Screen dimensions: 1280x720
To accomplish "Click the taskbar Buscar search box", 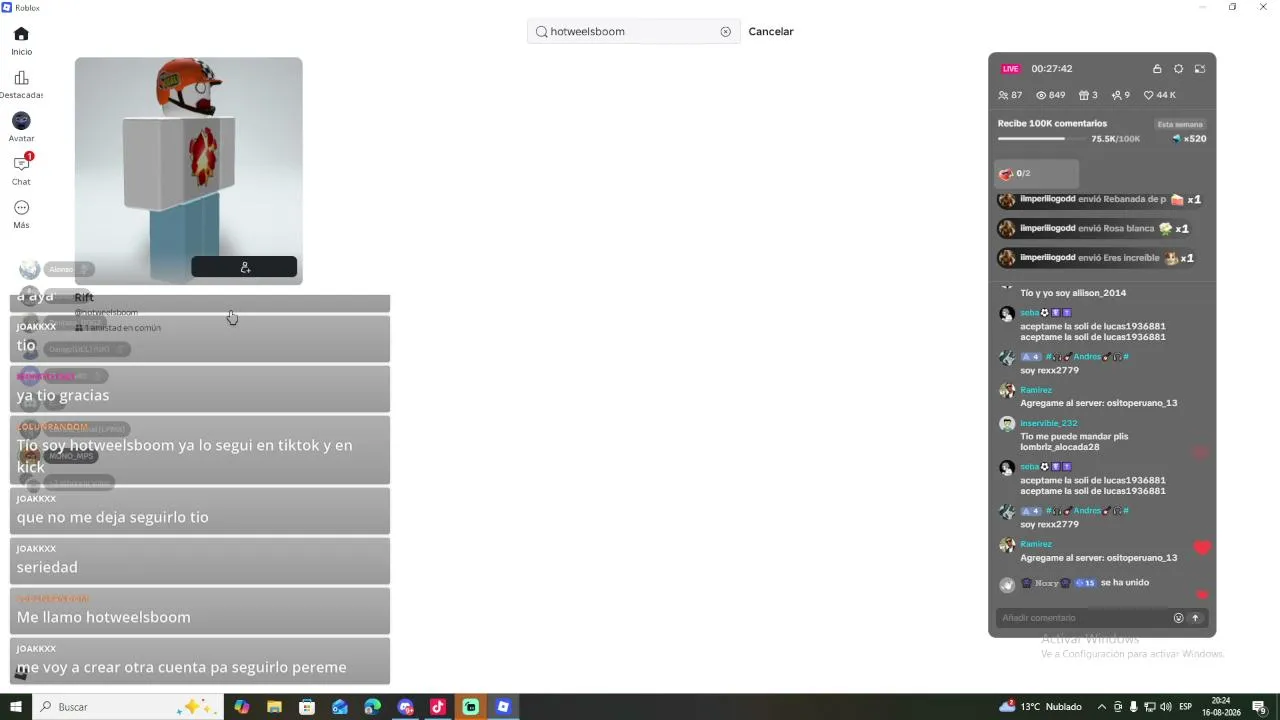I will pyautogui.click(x=128, y=707).
